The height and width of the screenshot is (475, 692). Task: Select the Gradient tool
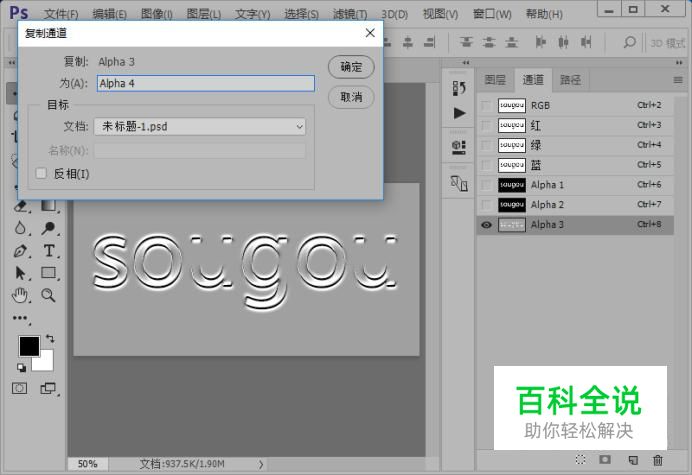49,206
